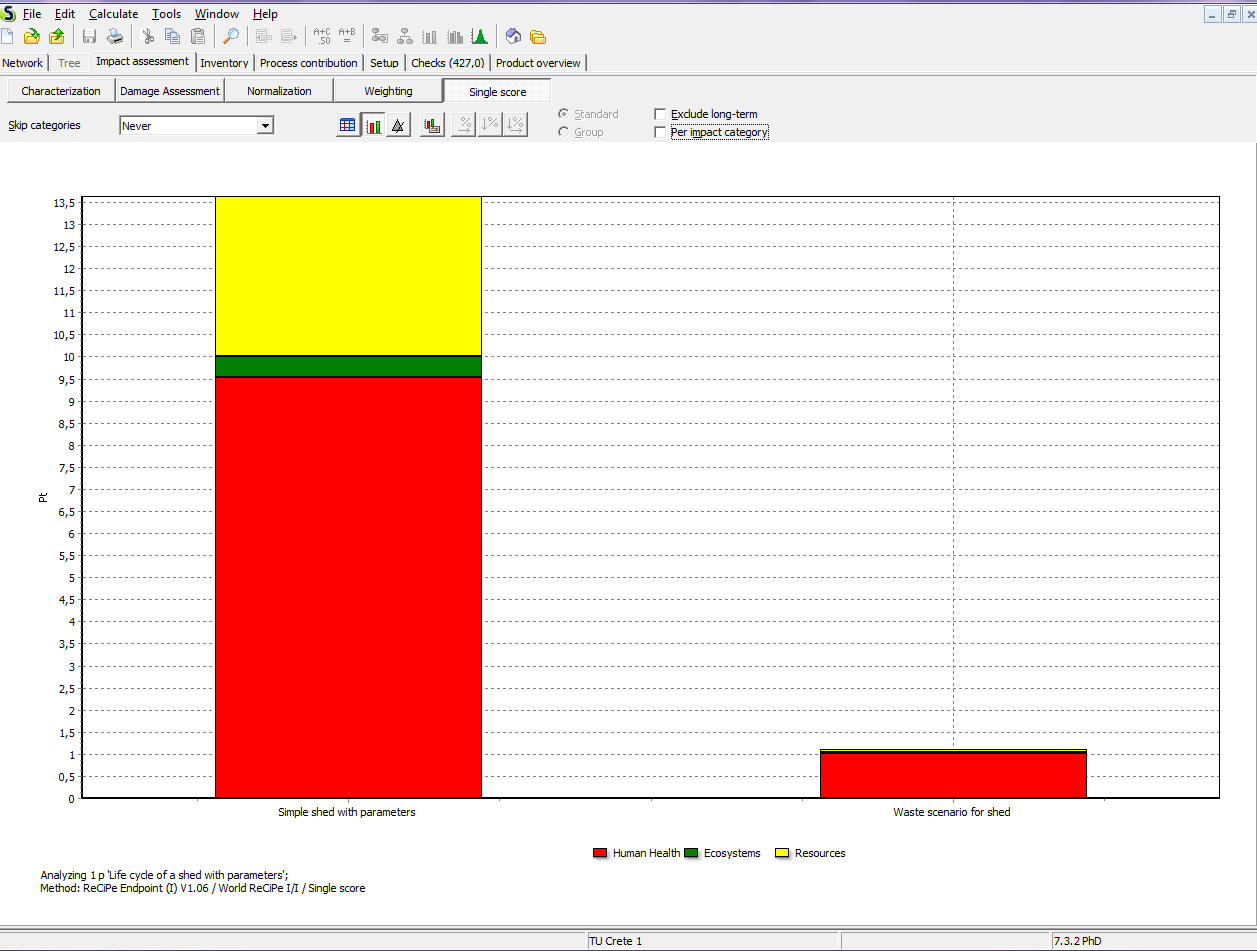Click the yellow Resources segment of shed bar

tap(348, 276)
